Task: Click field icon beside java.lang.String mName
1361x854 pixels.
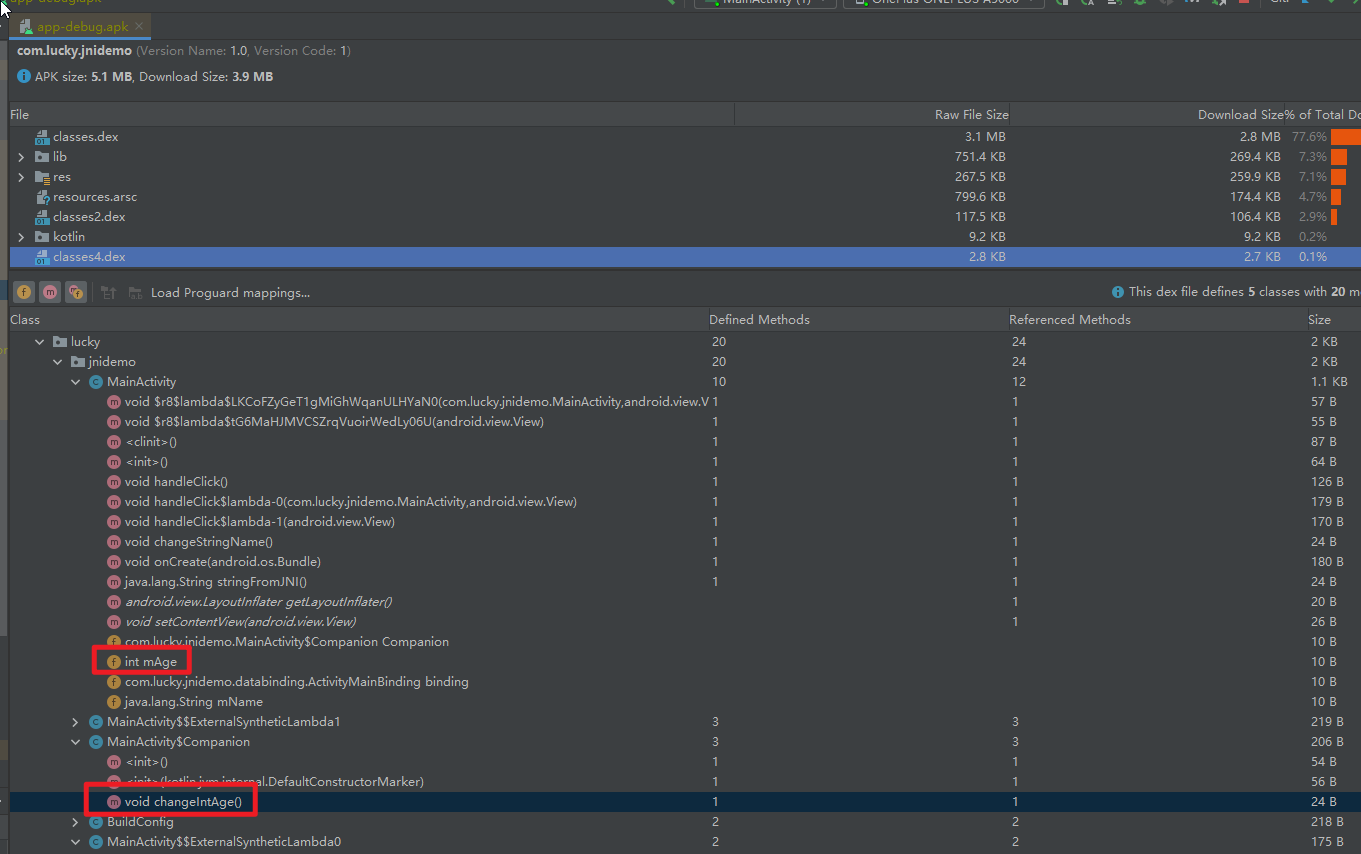Action: (114, 702)
